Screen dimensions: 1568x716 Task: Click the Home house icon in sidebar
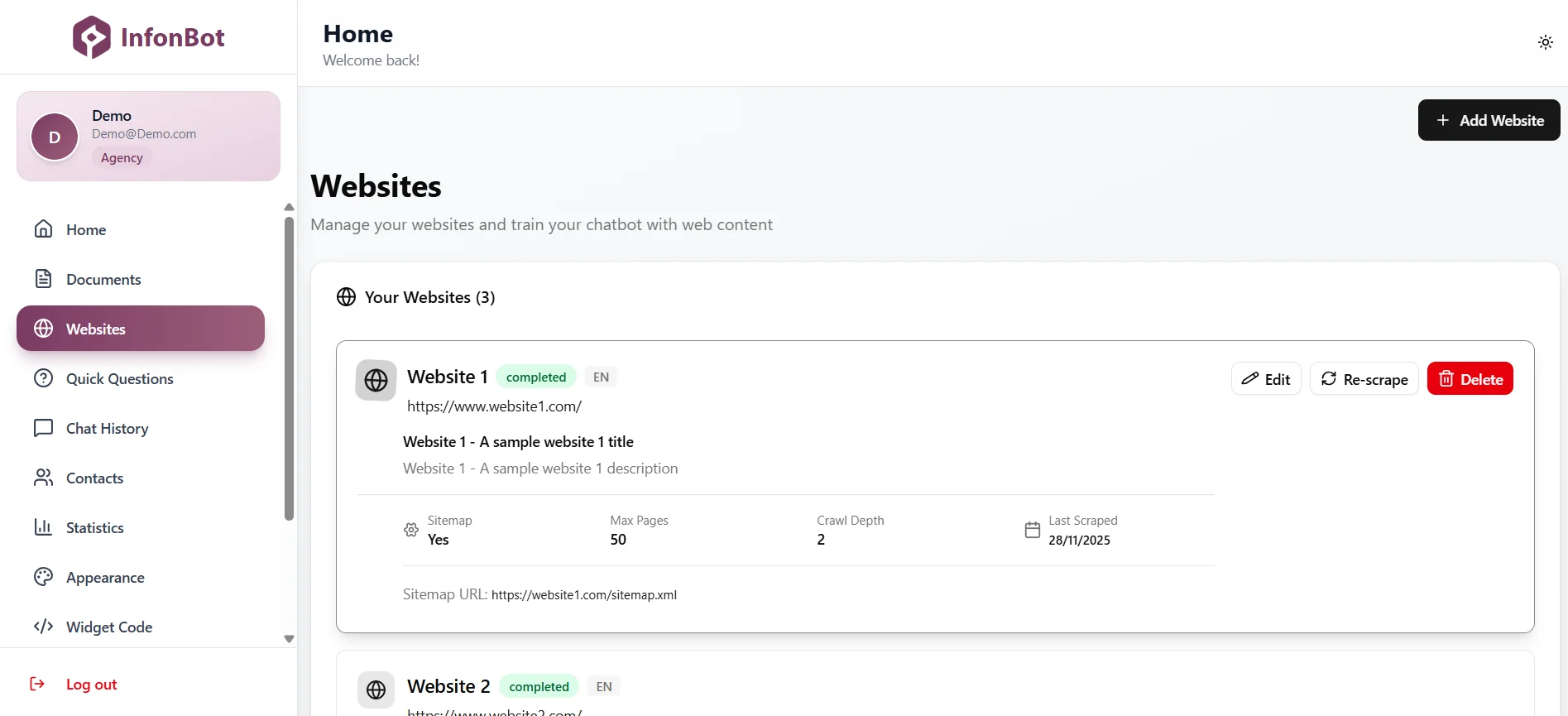(x=44, y=229)
